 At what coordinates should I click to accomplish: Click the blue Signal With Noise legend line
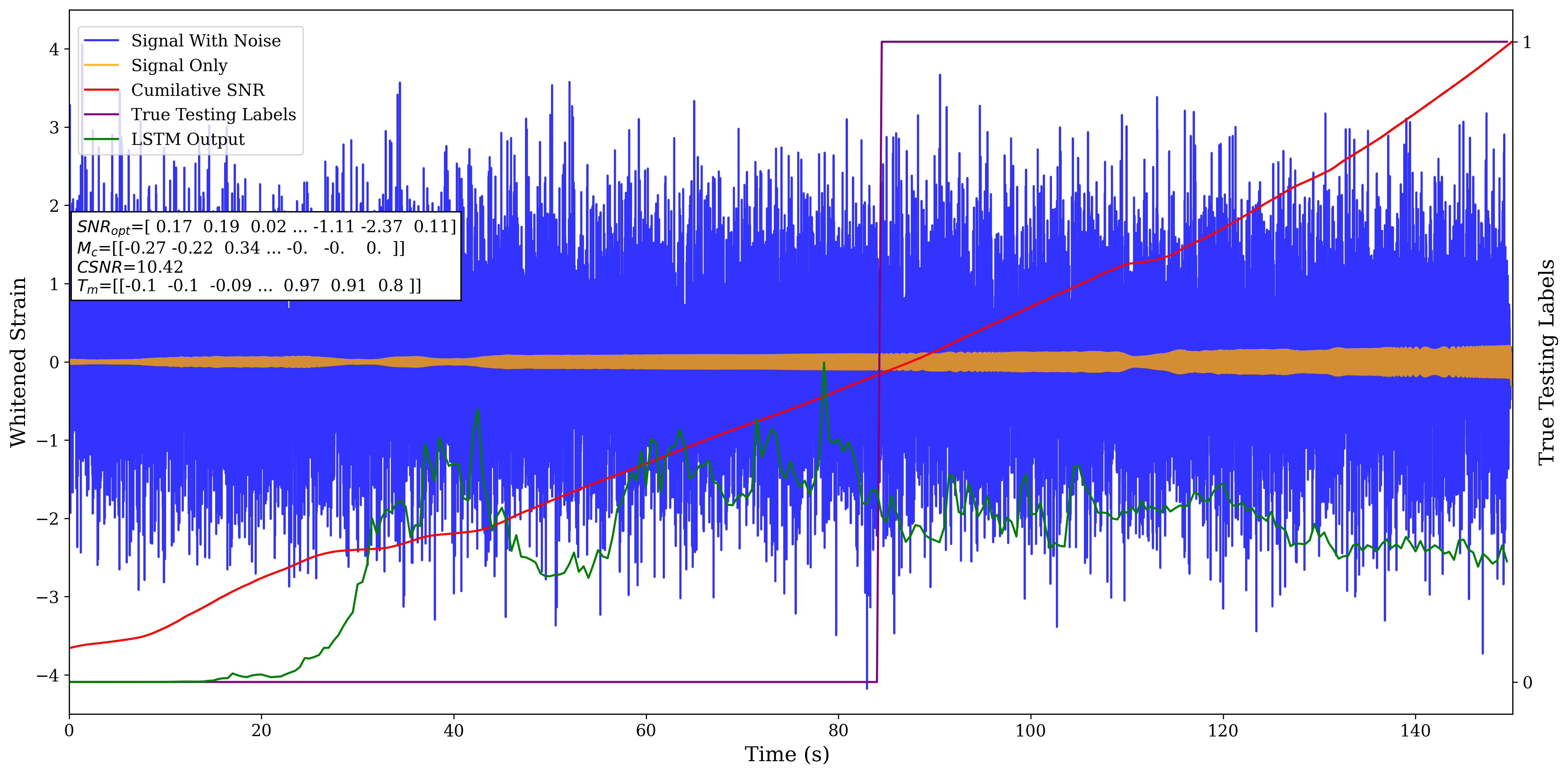click(101, 41)
